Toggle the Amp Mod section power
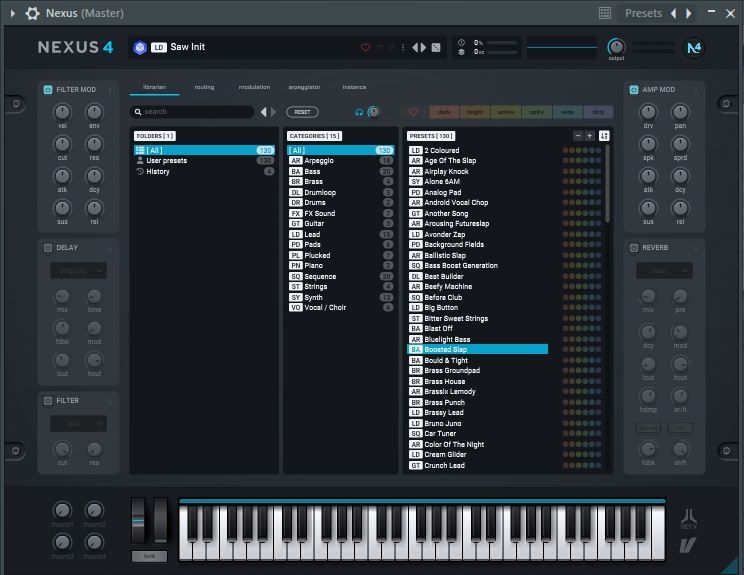The image size is (744, 575). tap(634, 90)
